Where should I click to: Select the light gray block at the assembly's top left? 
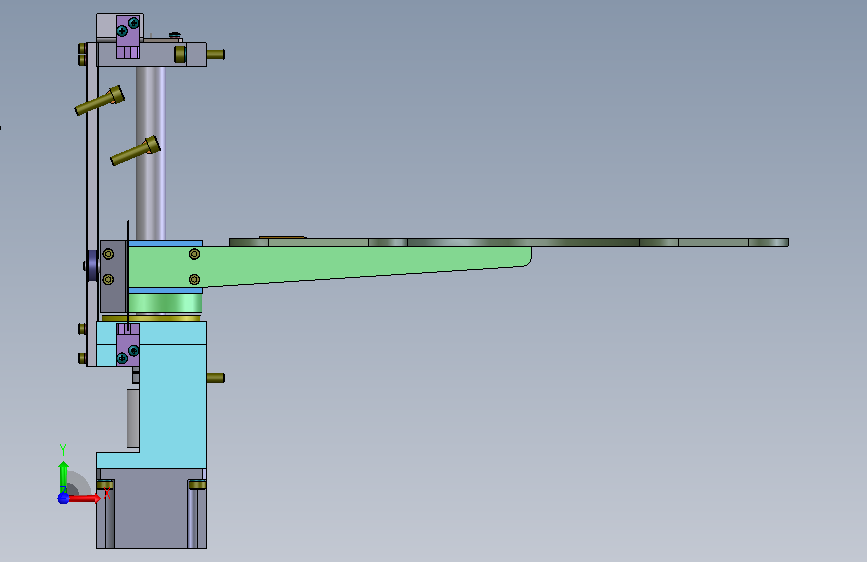[x=106, y=27]
